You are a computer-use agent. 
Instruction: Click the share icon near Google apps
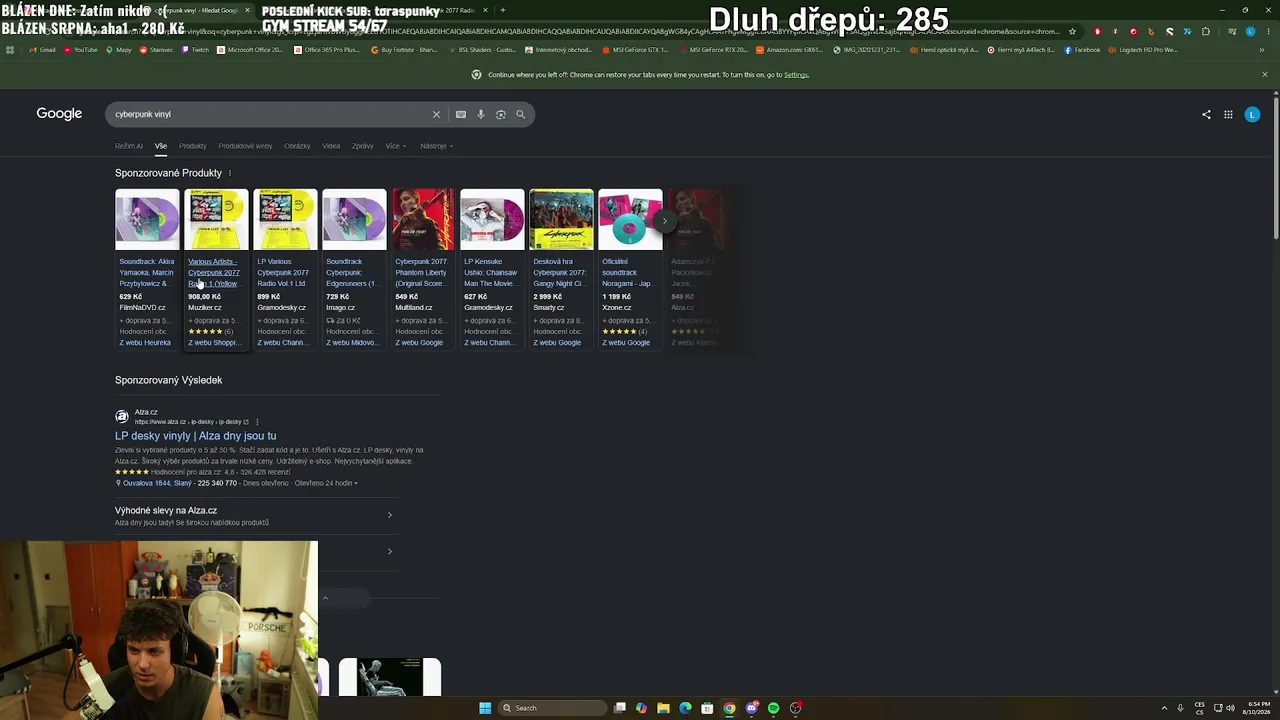[x=1206, y=114]
